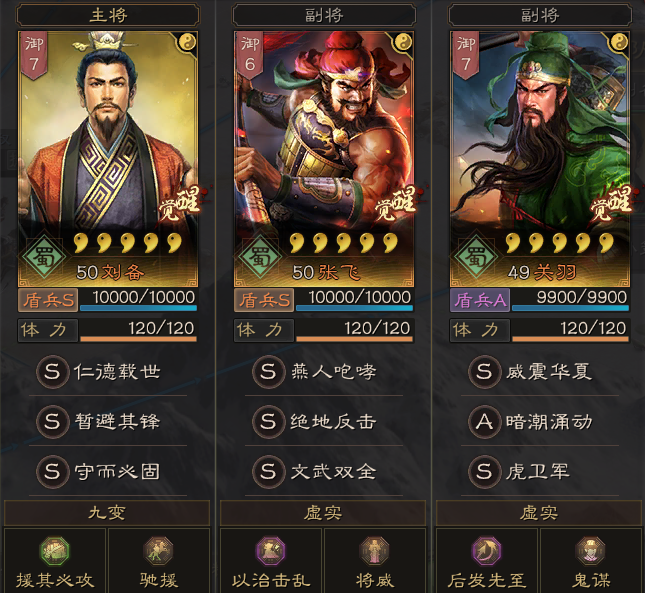
Task: Click 张飞's 体力 120/120 bar
Action: [324, 330]
